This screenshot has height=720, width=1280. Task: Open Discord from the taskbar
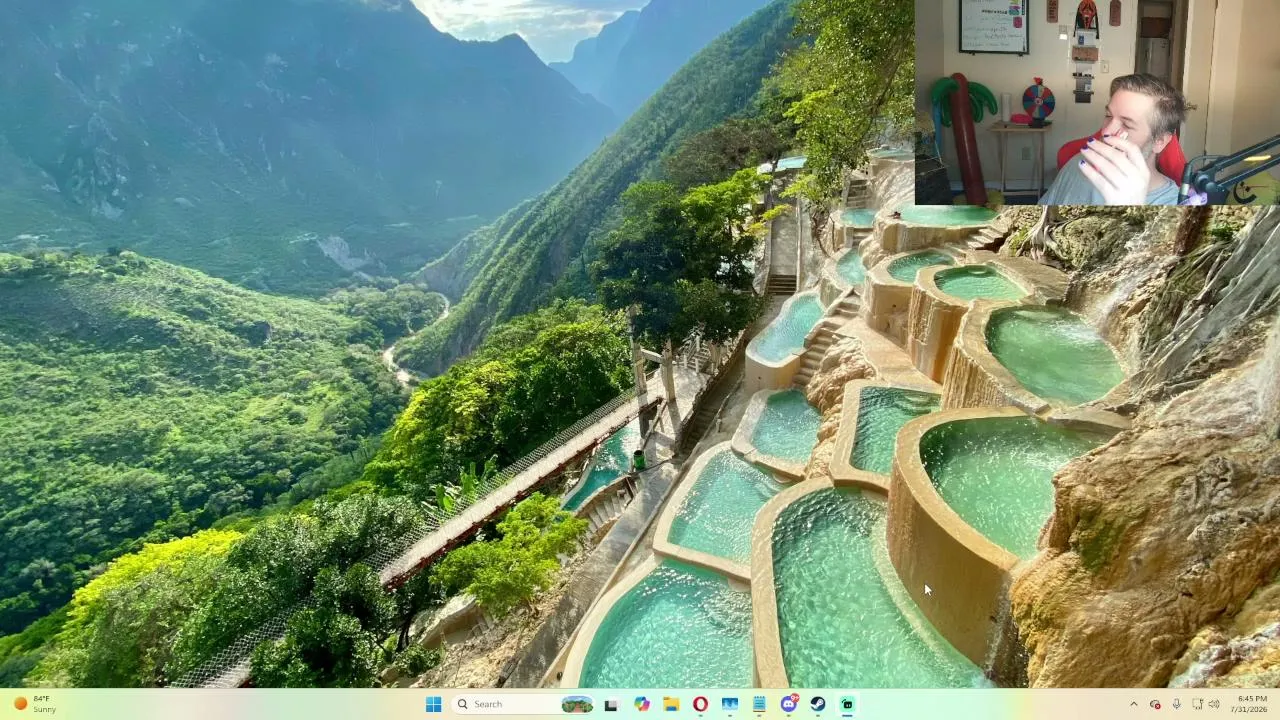pos(789,704)
